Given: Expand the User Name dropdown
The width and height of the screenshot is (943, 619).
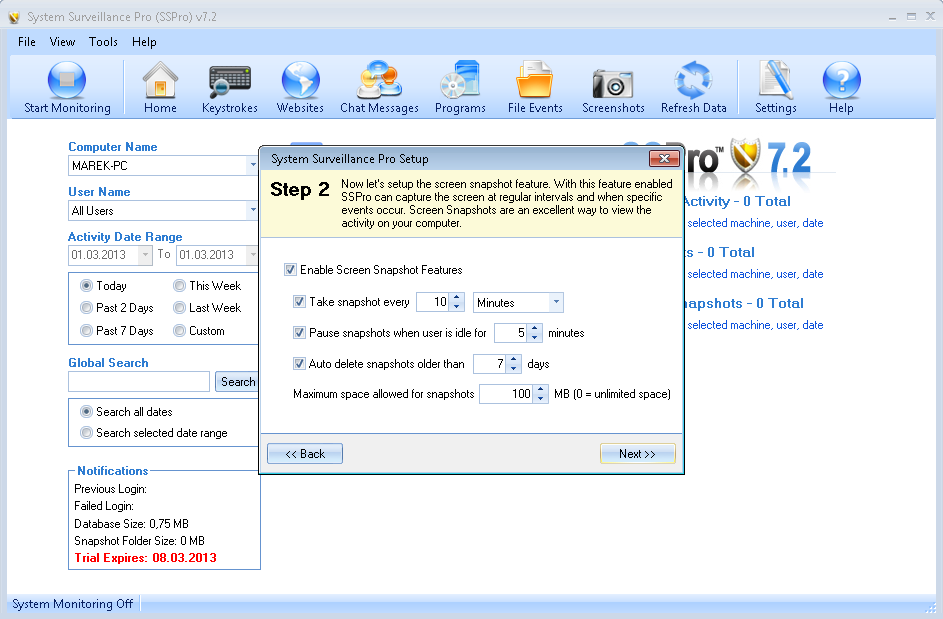Looking at the screenshot, I should tap(253, 211).
